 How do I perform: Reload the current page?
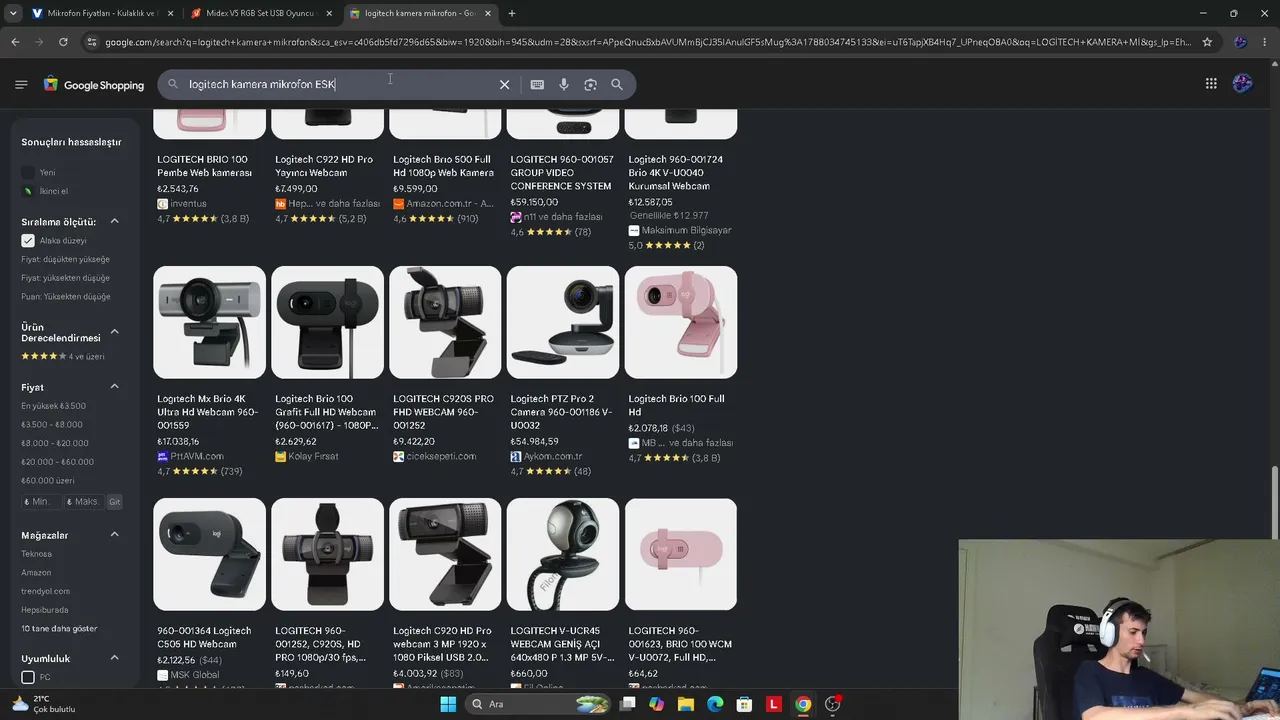click(63, 42)
